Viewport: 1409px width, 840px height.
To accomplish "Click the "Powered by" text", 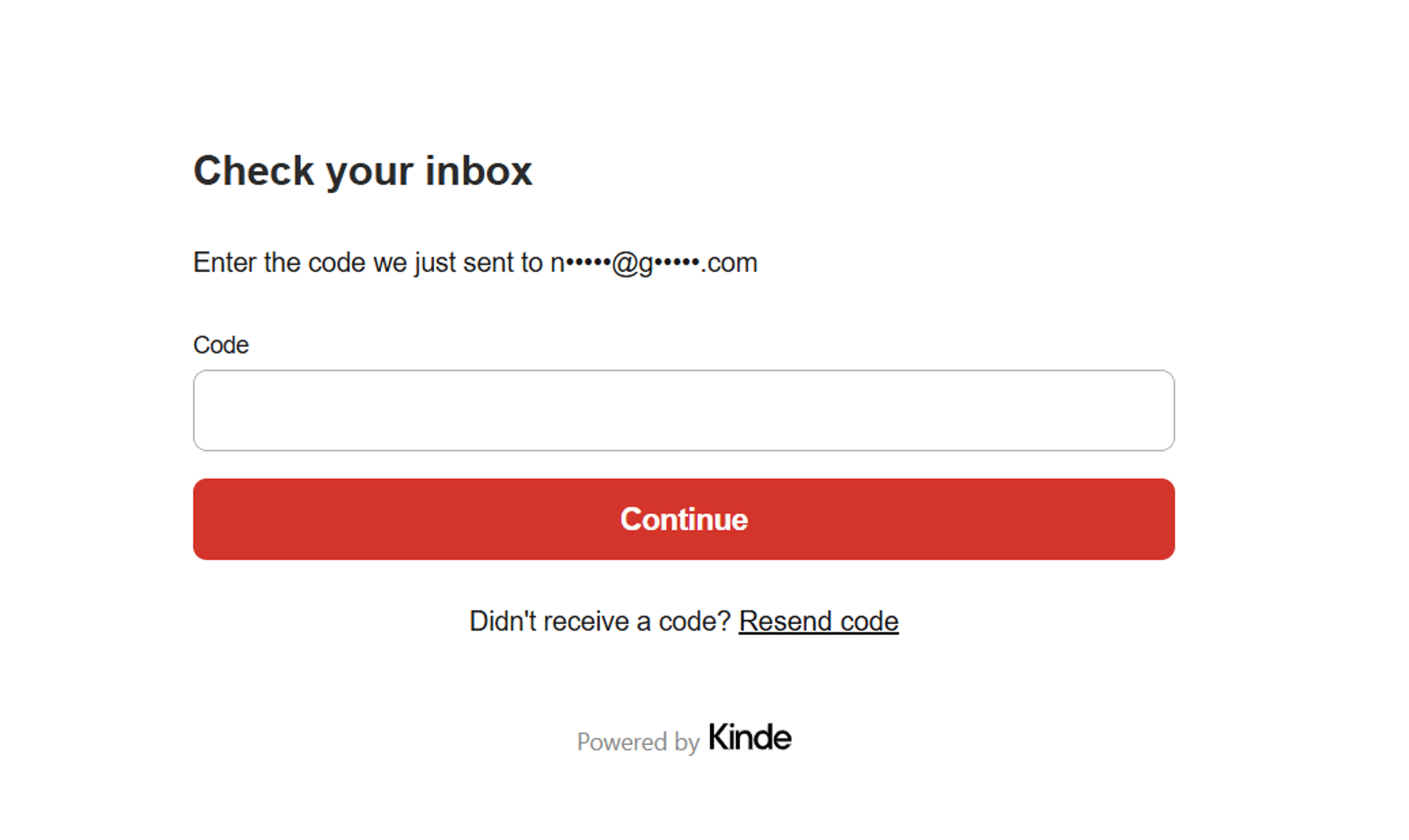I will pyautogui.click(x=637, y=741).
